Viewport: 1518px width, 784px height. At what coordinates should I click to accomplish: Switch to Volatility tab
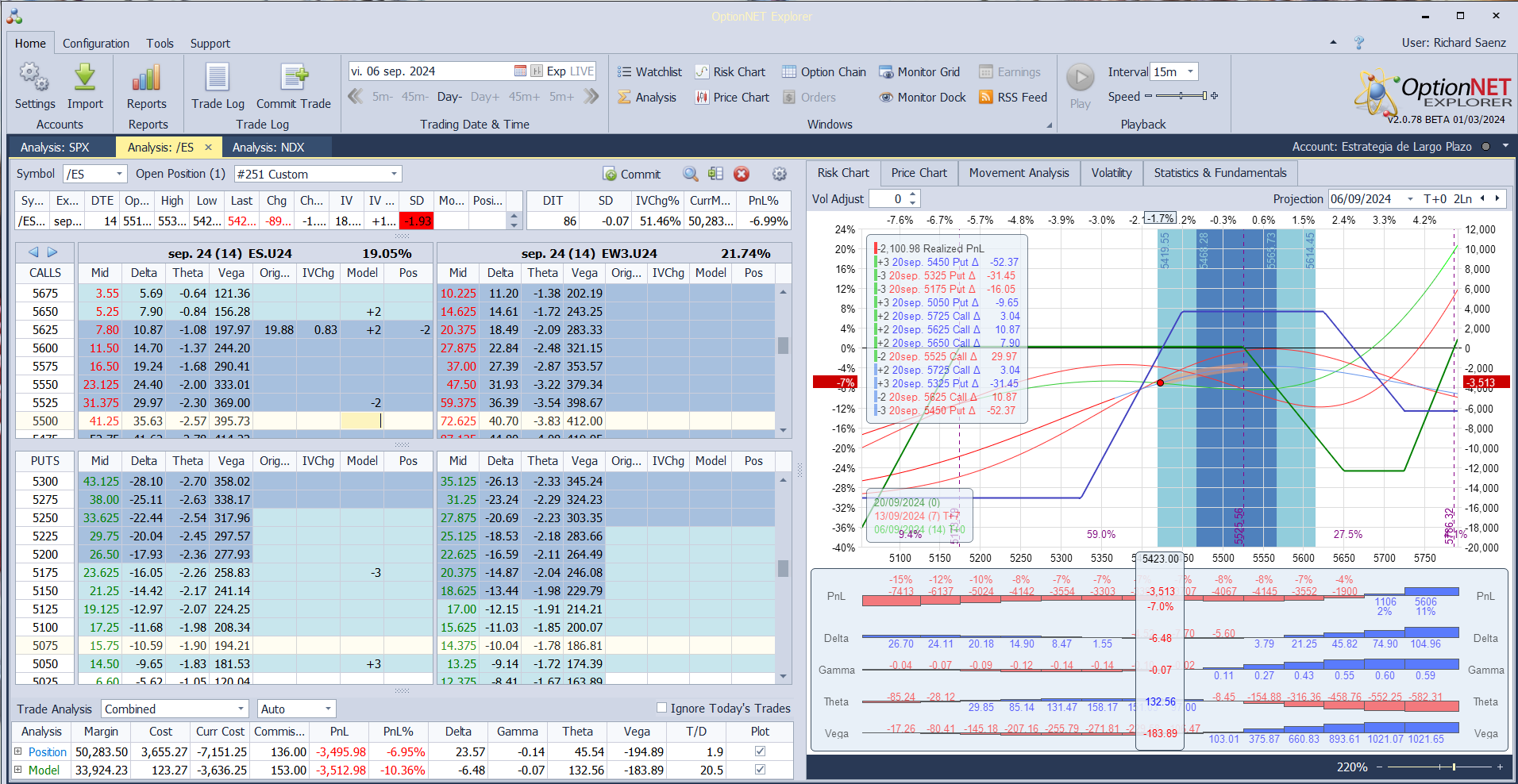click(x=1112, y=173)
